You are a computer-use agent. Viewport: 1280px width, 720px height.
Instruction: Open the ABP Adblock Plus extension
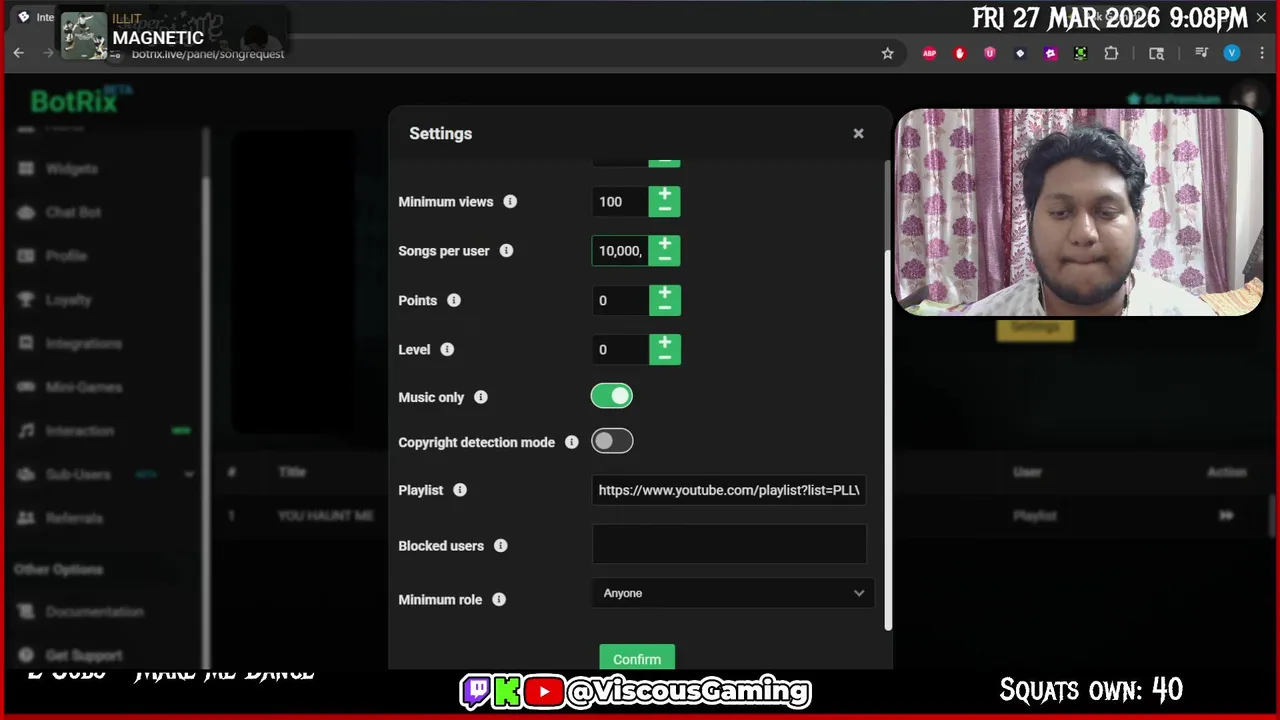(930, 53)
